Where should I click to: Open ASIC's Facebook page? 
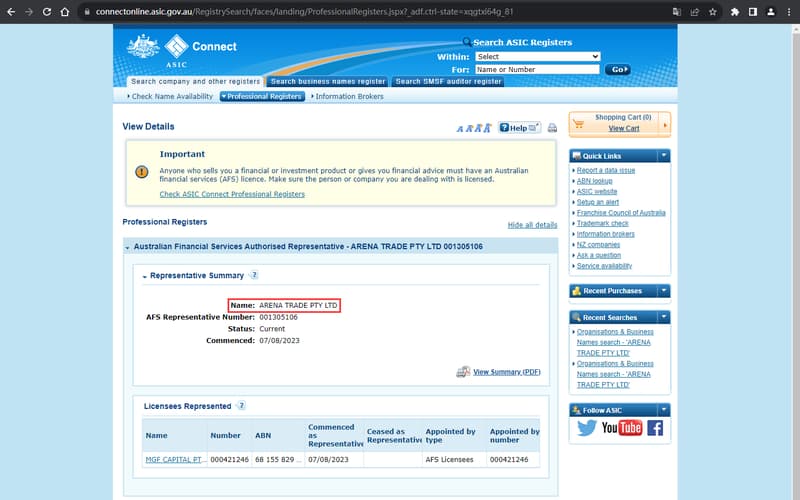click(655, 428)
